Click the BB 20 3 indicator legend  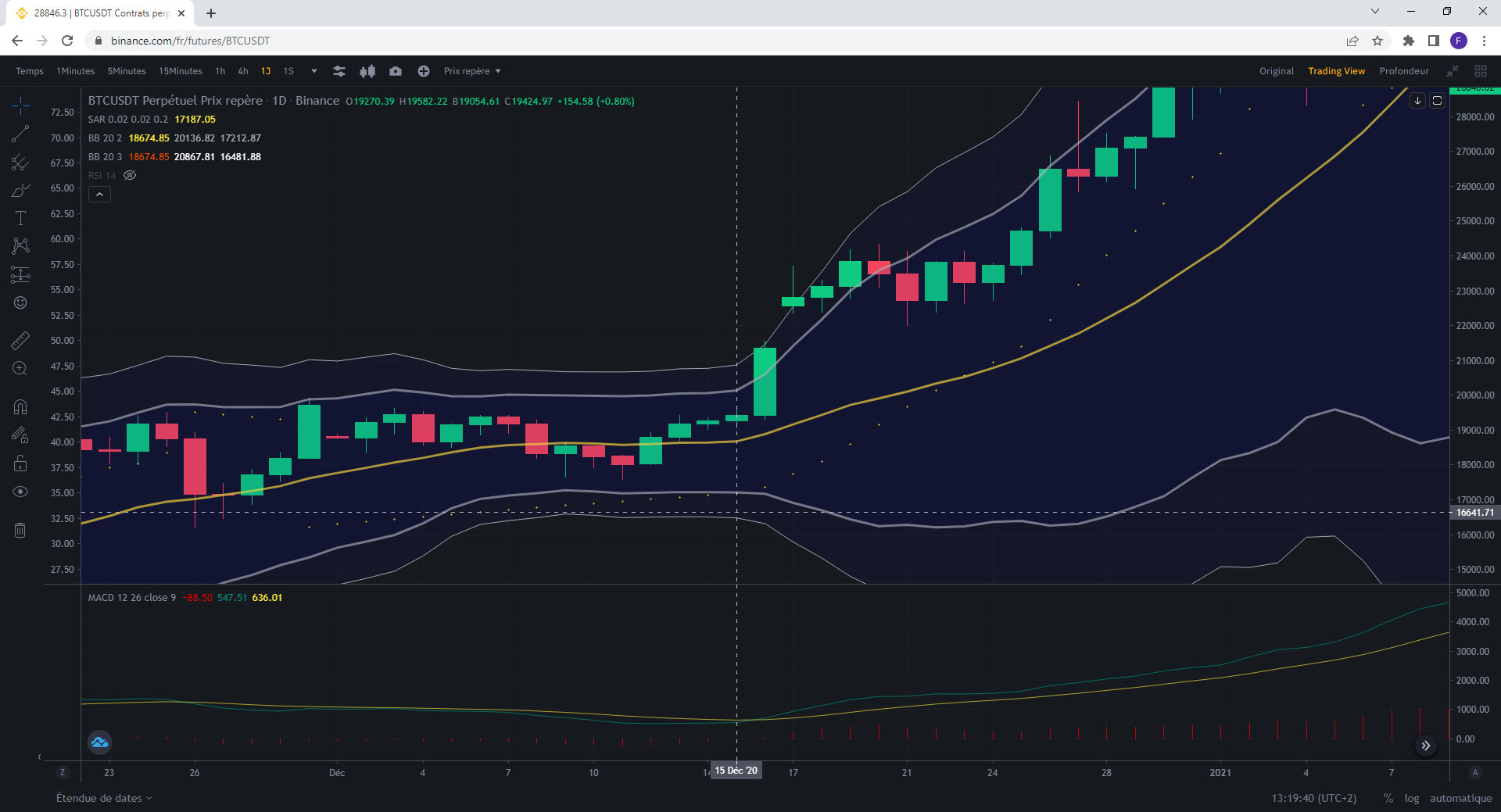point(106,157)
